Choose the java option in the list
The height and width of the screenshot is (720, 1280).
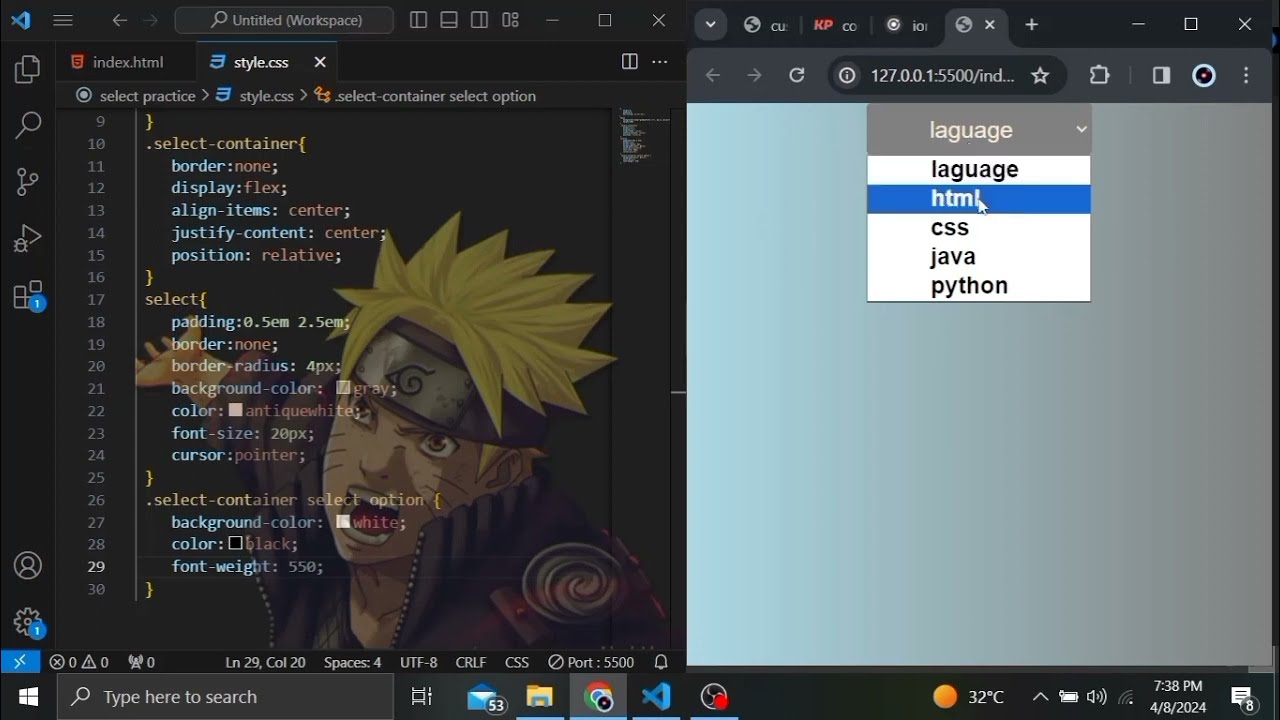click(x=979, y=257)
